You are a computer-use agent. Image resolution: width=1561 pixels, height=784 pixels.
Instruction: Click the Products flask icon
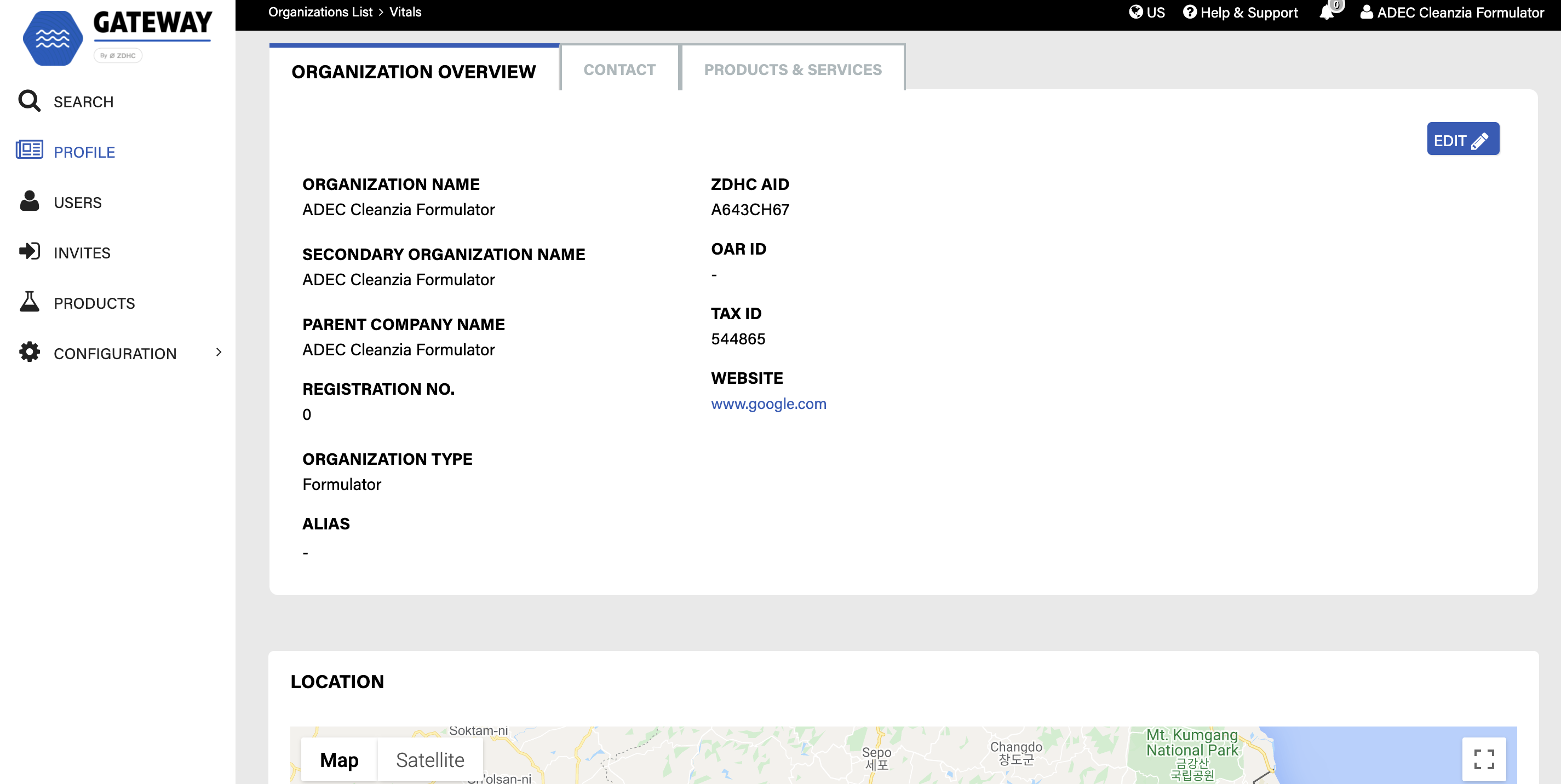point(29,302)
